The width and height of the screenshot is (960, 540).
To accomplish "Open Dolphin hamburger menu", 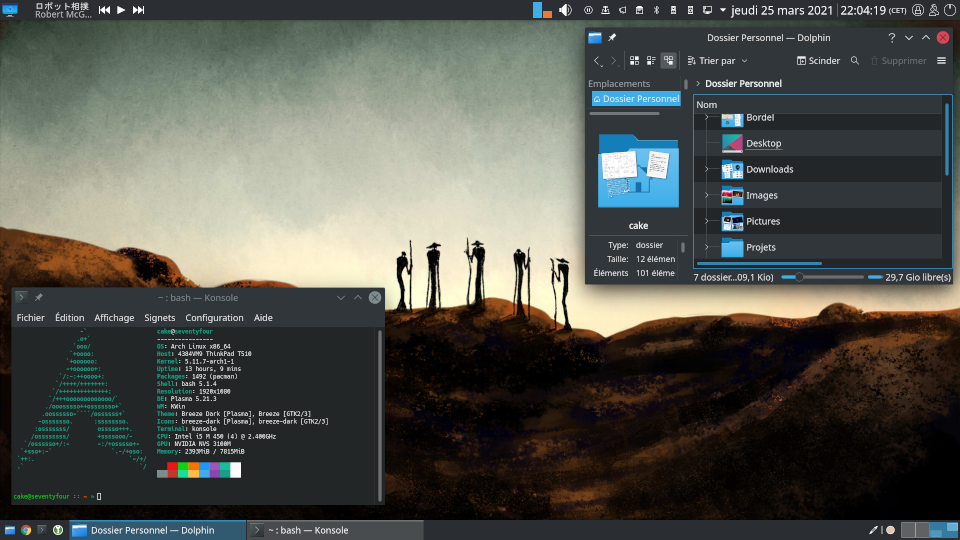I will click(942, 61).
